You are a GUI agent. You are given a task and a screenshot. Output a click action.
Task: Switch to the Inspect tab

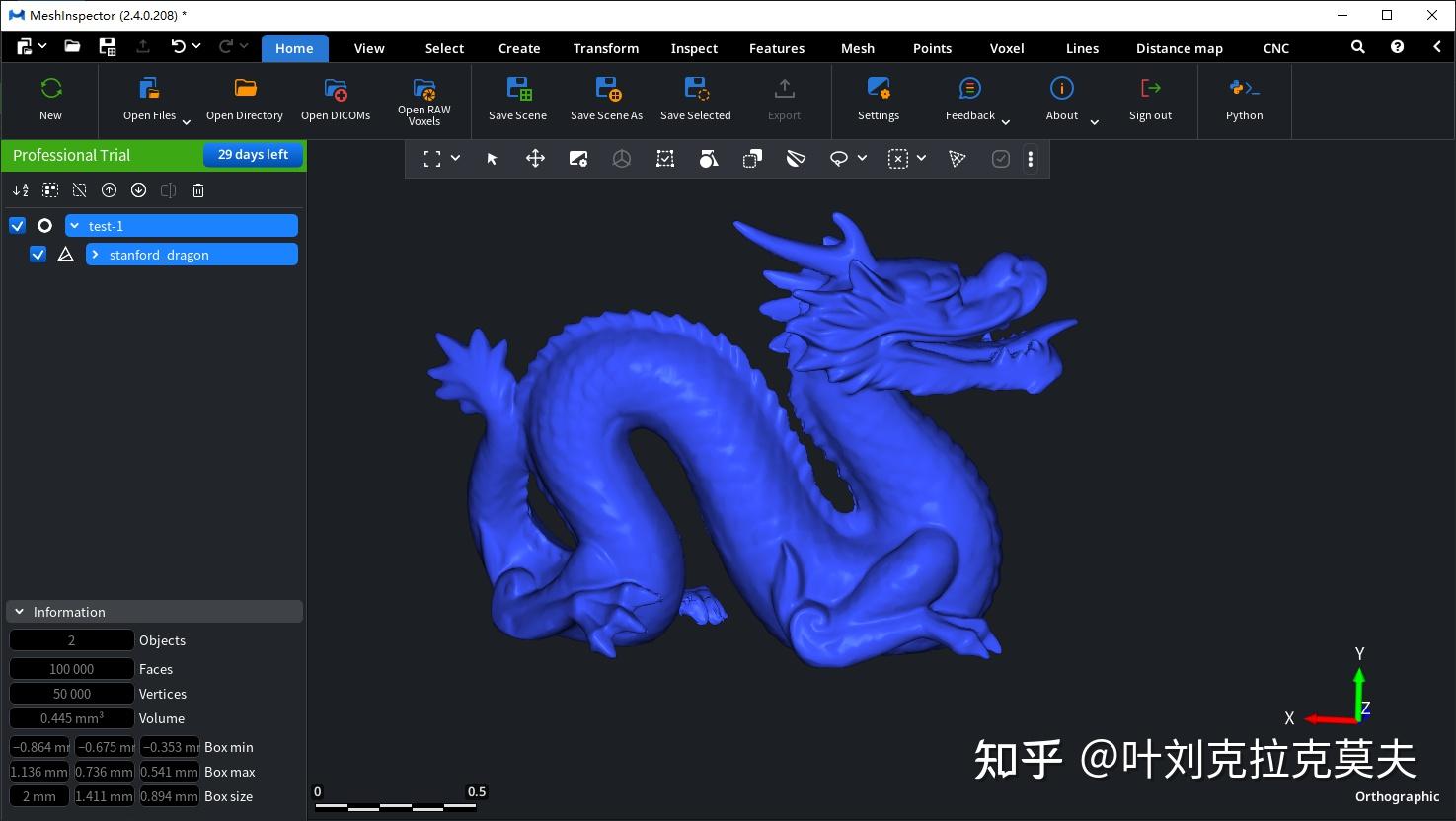pyautogui.click(x=694, y=48)
